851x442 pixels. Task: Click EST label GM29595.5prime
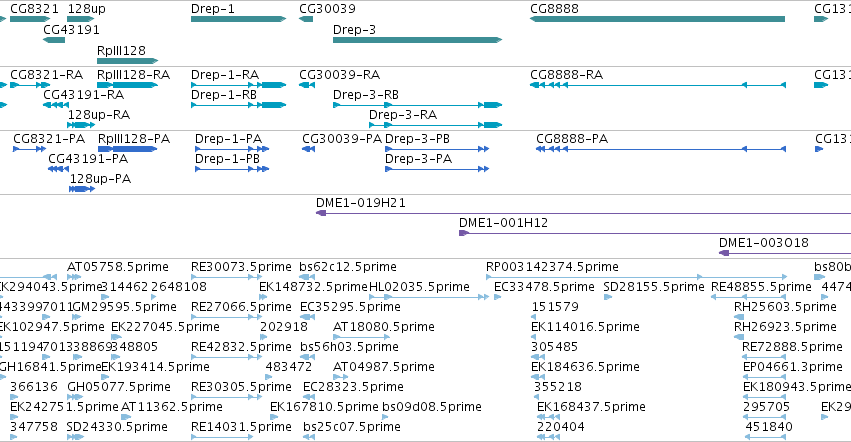coord(124,307)
